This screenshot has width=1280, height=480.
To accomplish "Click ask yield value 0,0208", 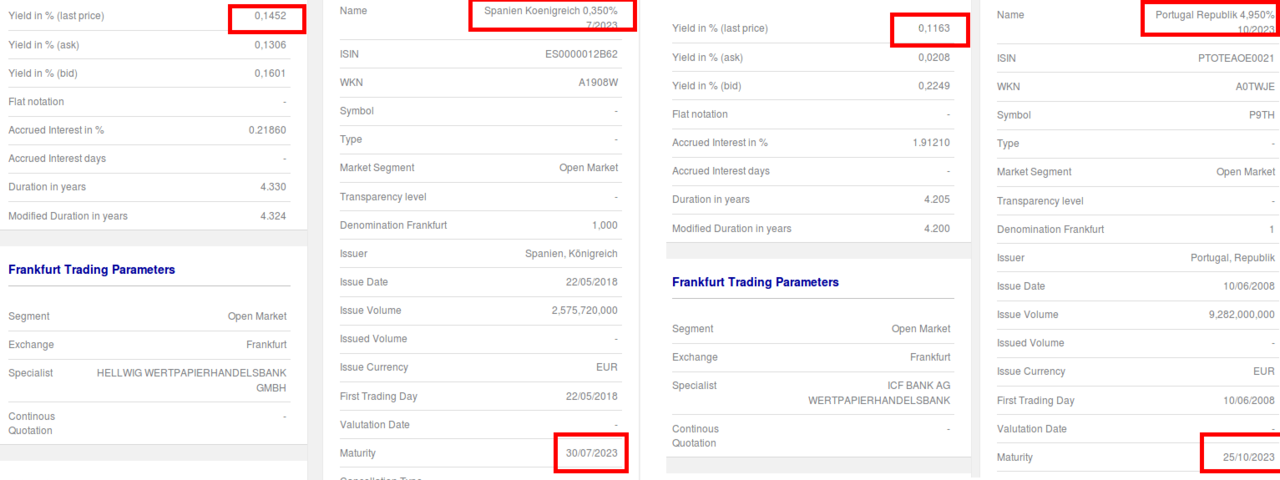I will tap(934, 57).
